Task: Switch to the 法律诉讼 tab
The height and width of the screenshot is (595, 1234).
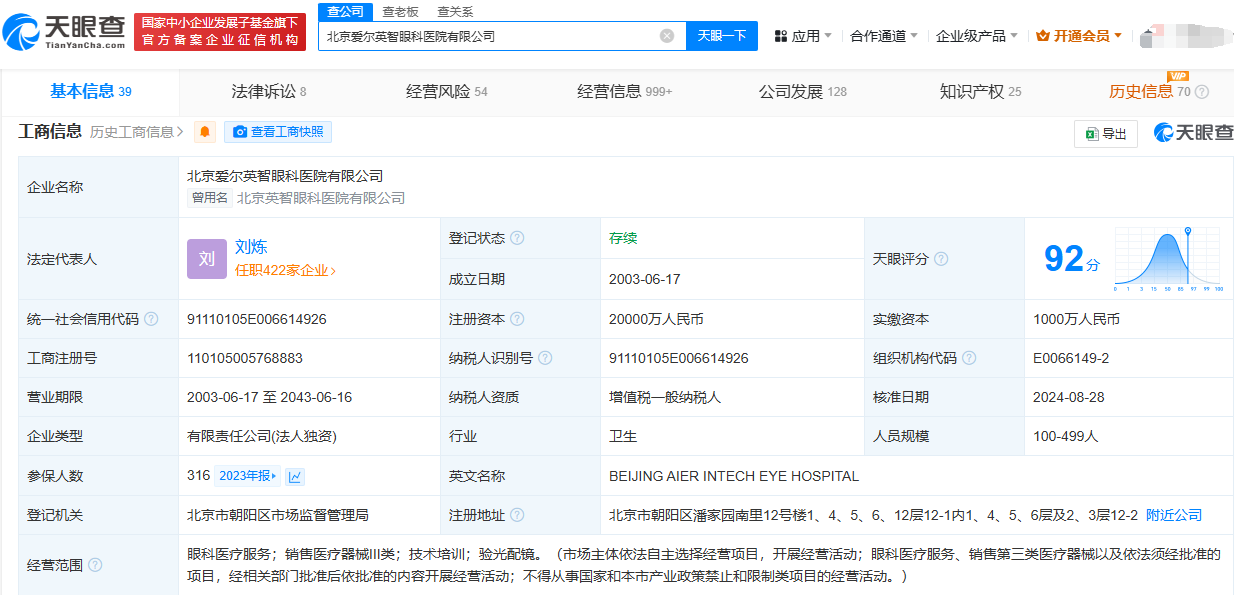Action: [x=269, y=92]
